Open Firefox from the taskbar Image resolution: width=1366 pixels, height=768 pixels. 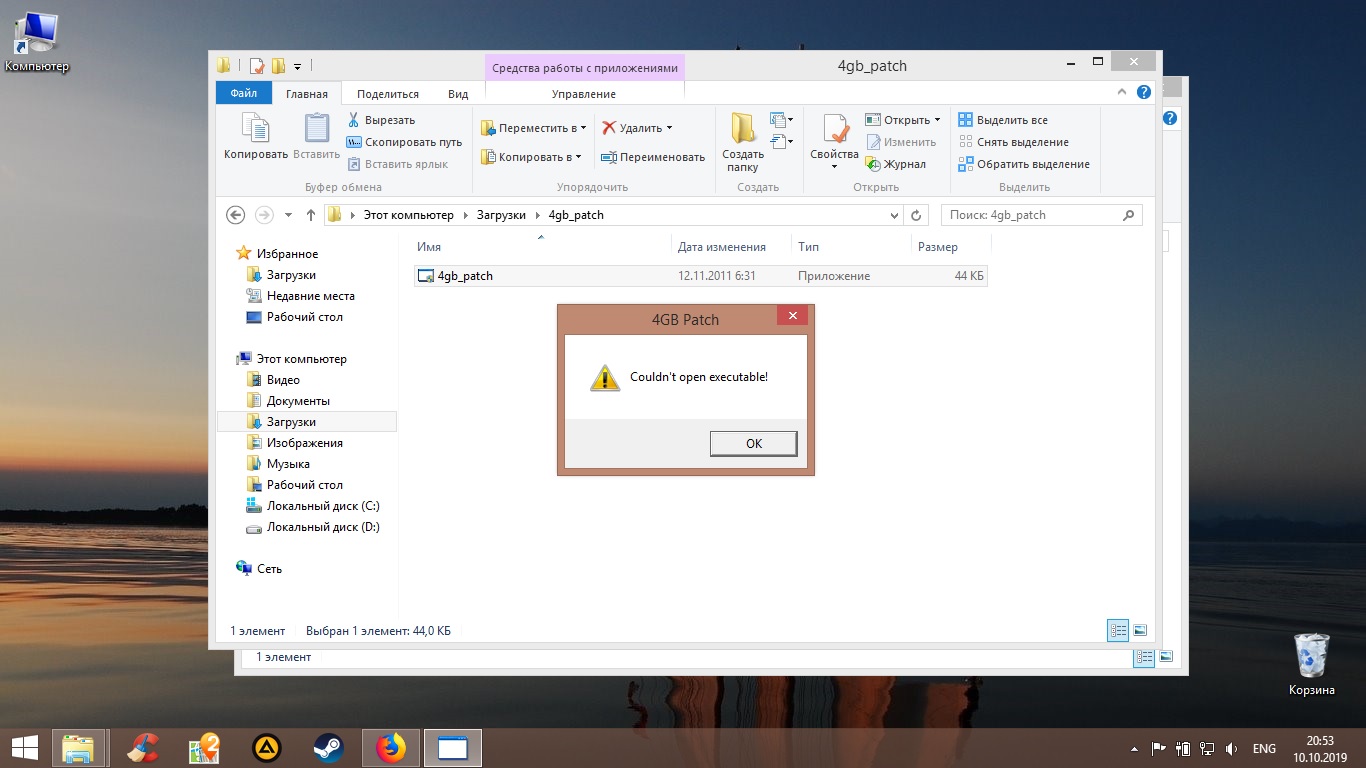[391, 748]
